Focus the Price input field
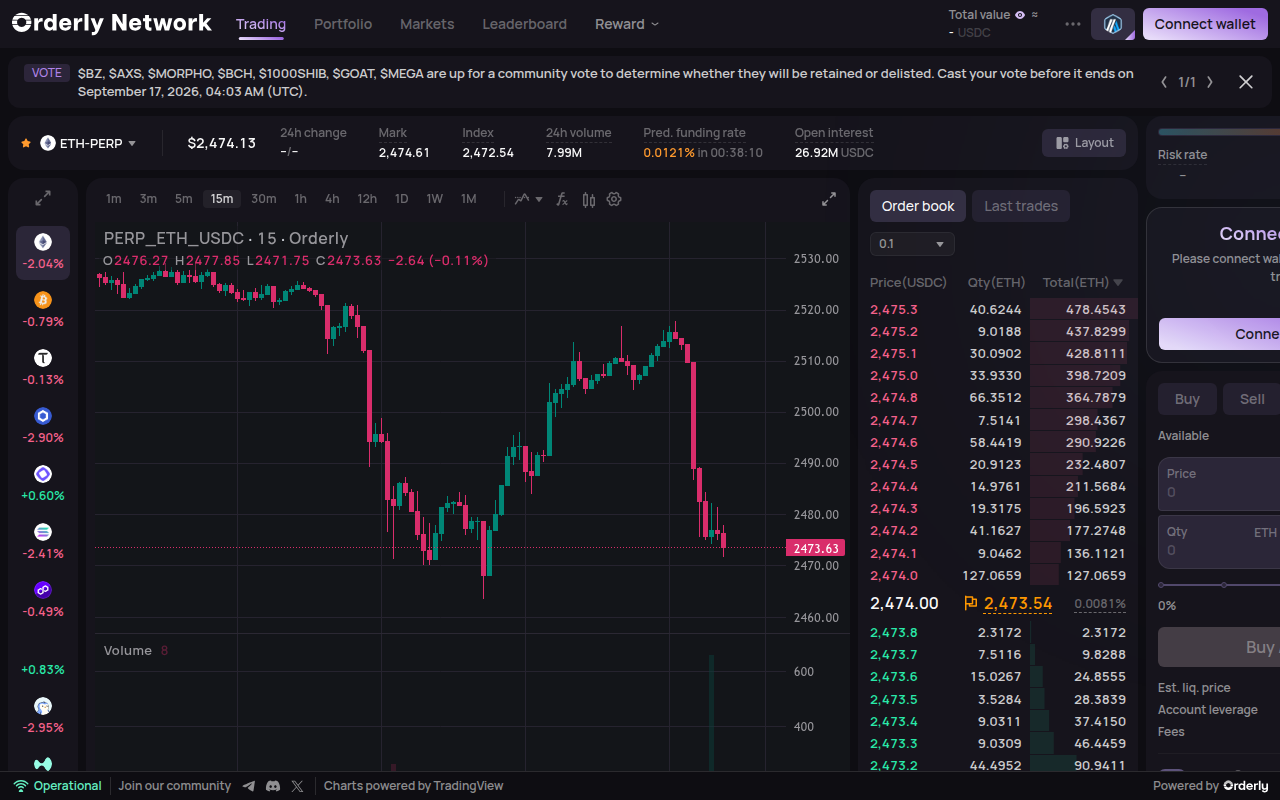Screen dimensions: 1280x800 (x=1219, y=483)
